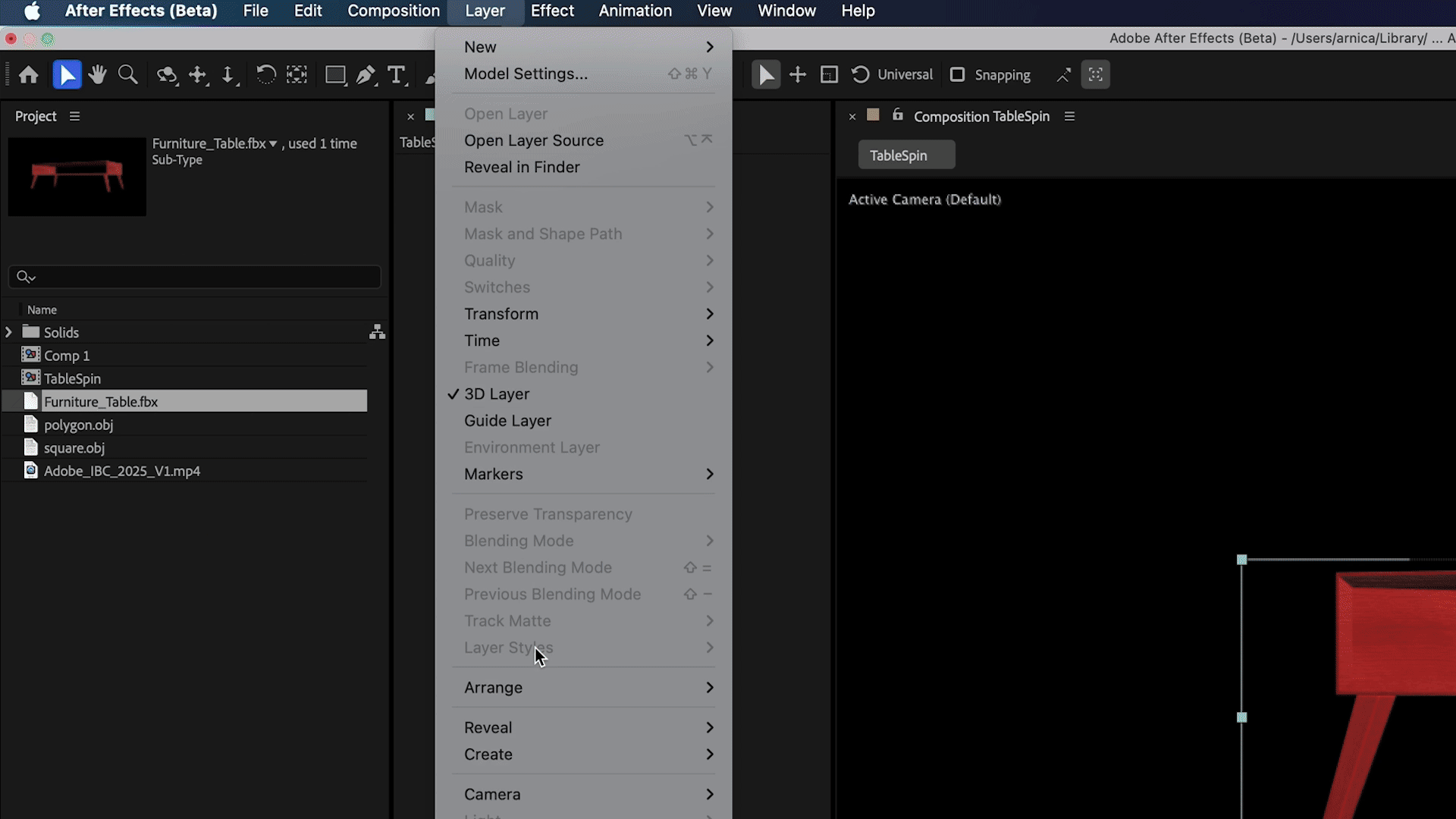This screenshot has width=1456, height=819.
Task: Open the Transform submenu
Action: 502,313
